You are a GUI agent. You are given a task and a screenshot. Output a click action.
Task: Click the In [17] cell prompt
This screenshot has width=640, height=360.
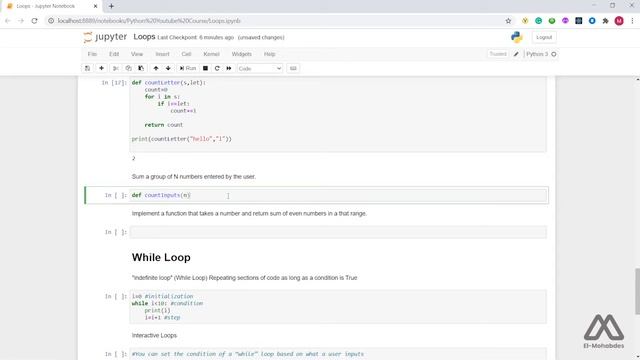click(x=114, y=82)
